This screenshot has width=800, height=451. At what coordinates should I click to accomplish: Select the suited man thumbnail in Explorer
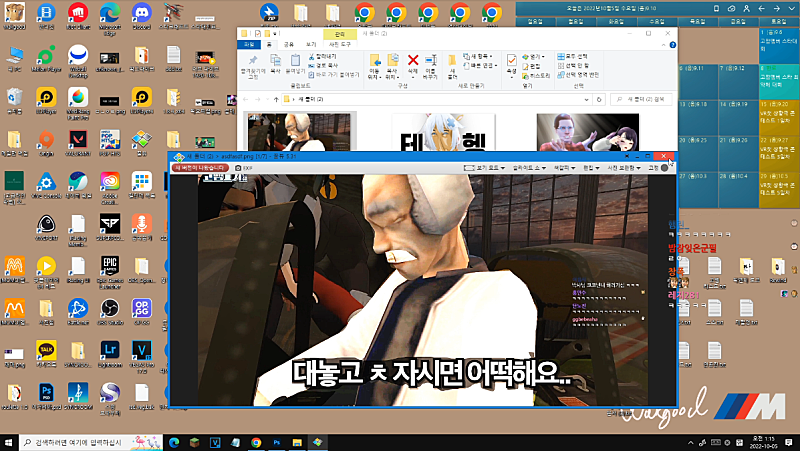coord(588,132)
